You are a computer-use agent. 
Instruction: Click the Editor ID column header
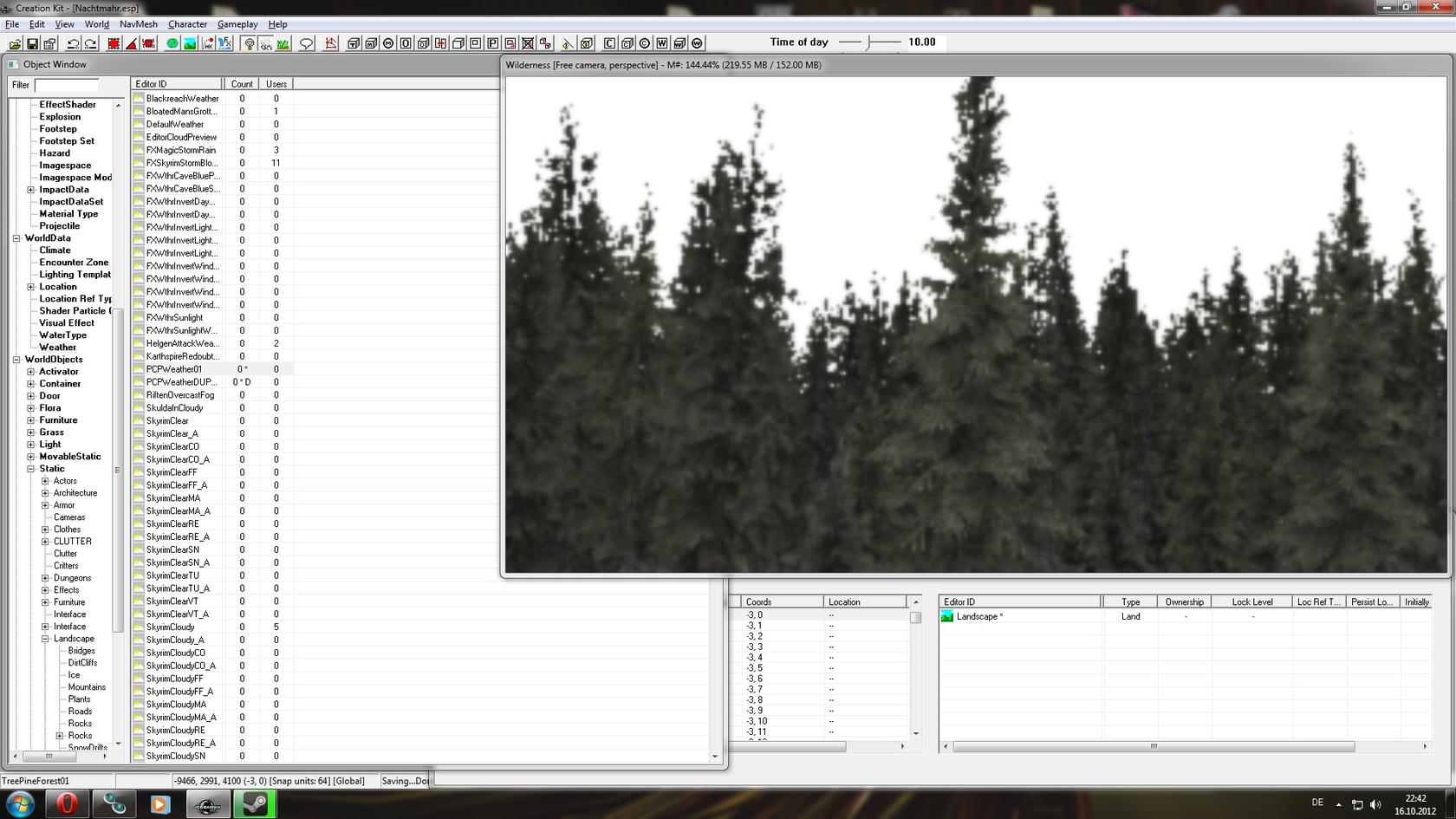tap(177, 84)
